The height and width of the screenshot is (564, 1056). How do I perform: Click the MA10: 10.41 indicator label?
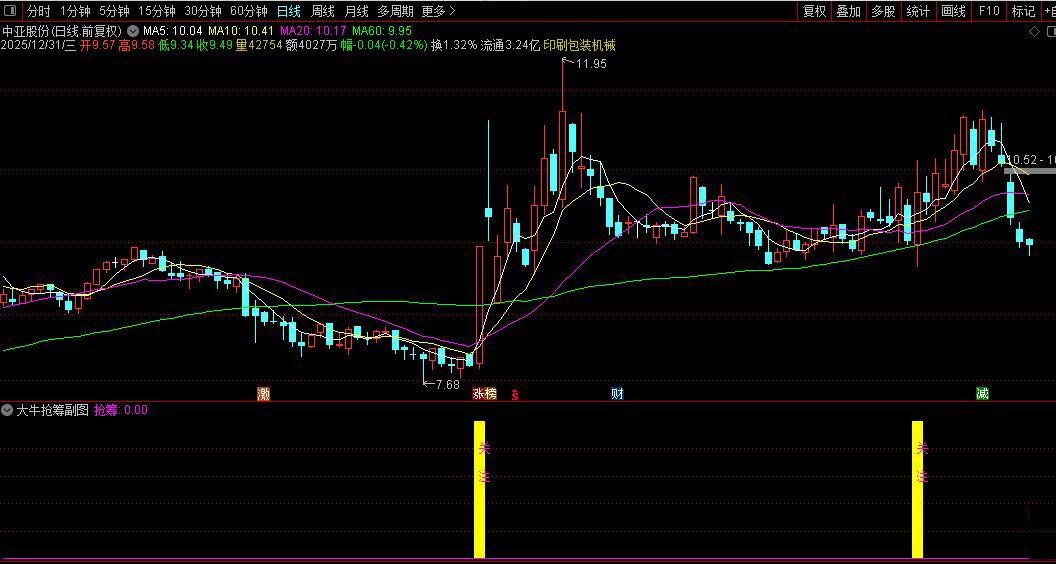[x=240, y=30]
